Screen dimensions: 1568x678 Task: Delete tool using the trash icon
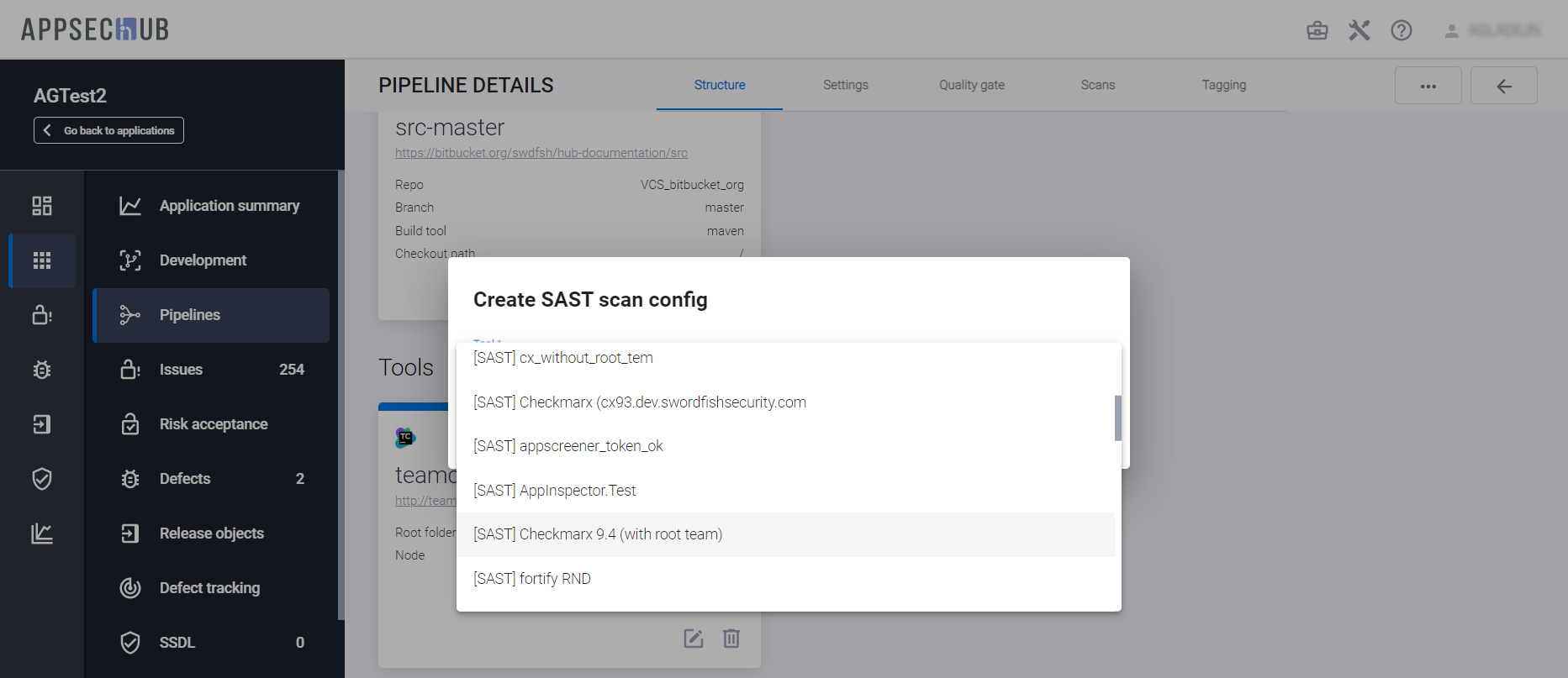tap(731, 639)
